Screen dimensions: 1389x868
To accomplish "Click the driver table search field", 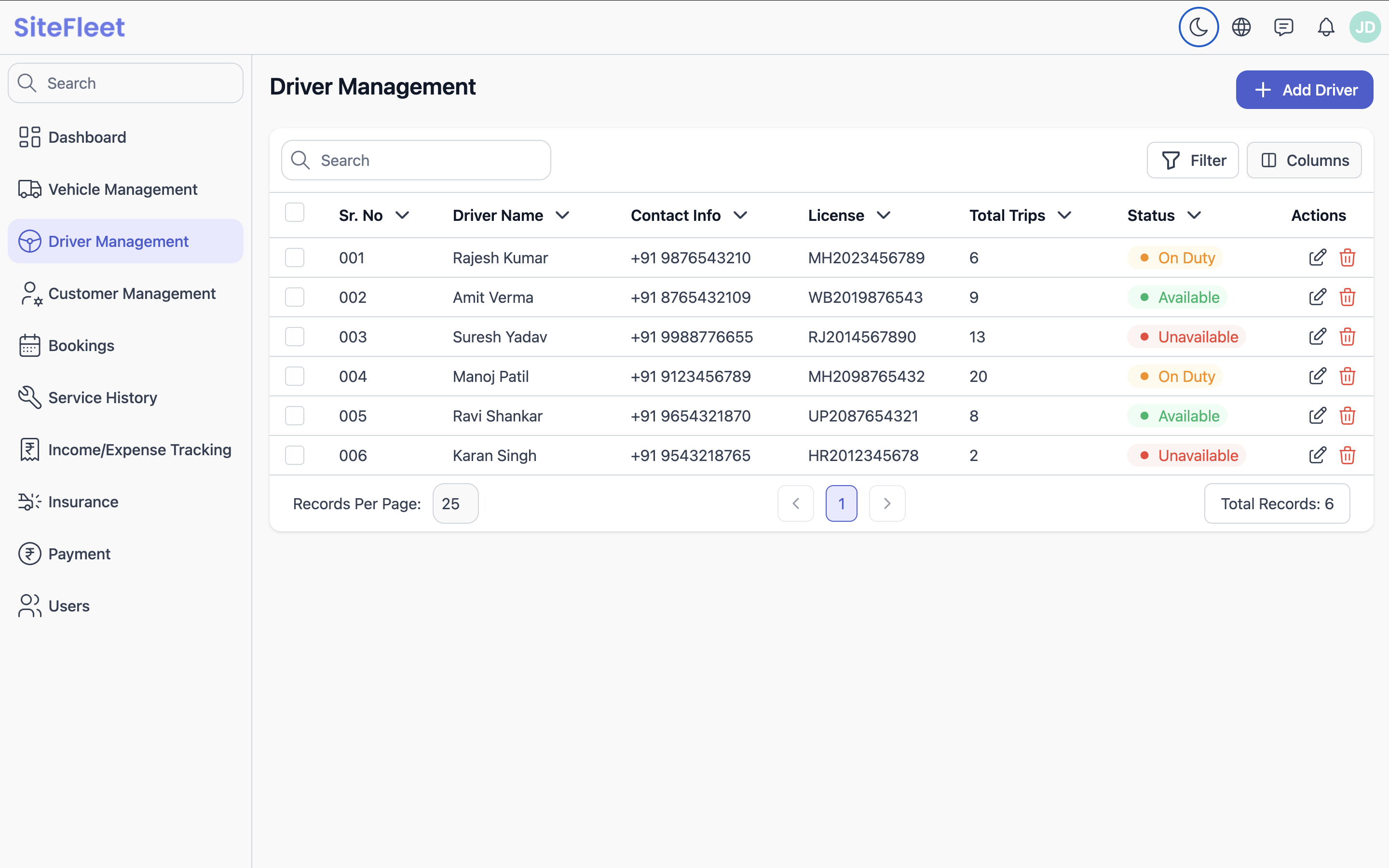I will click(x=416, y=160).
